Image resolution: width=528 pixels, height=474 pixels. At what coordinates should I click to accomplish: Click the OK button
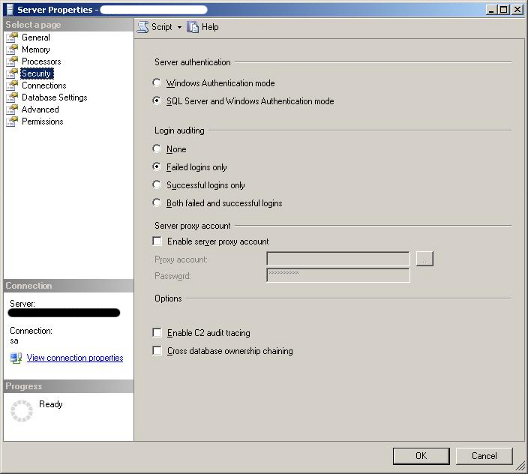click(421, 456)
